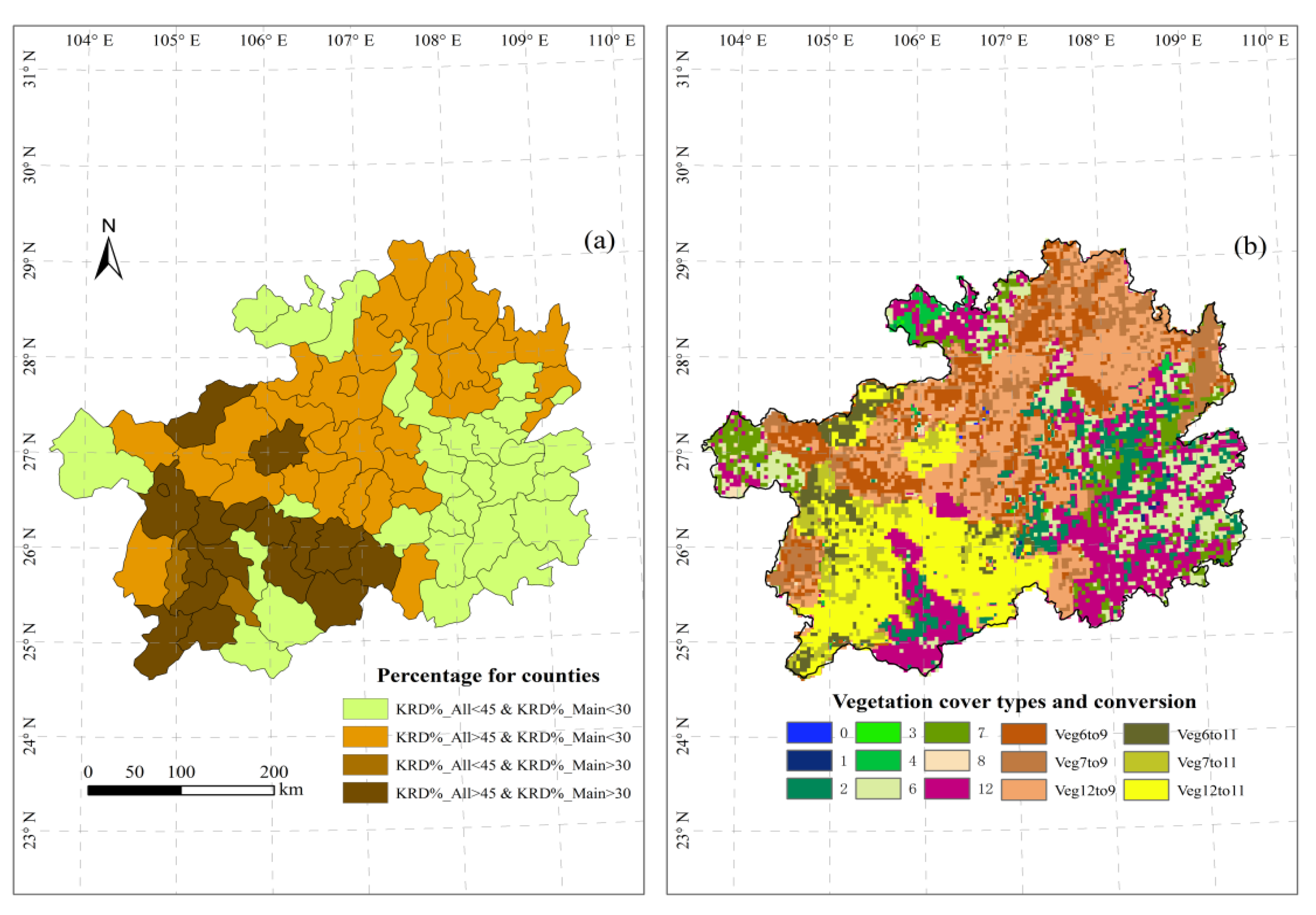This screenshot has width=1316, height=915.
Task: Click the yellow Veg12to11 legend swatch
Action: (1146, 790)
